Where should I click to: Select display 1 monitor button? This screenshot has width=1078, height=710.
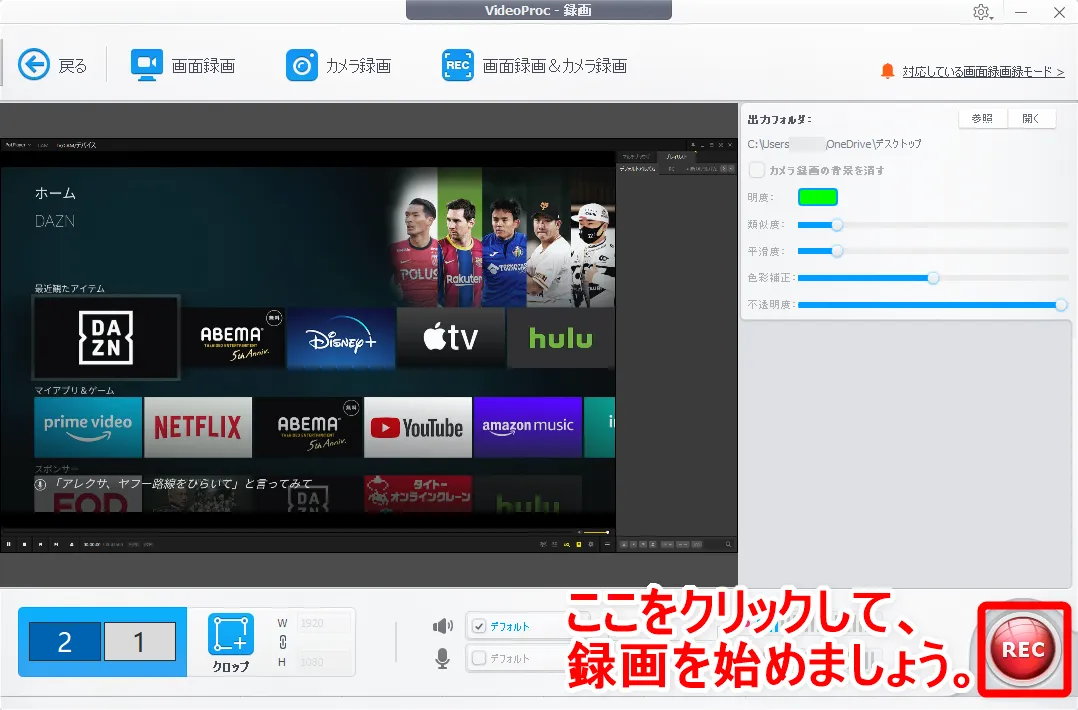pos(140,641)
